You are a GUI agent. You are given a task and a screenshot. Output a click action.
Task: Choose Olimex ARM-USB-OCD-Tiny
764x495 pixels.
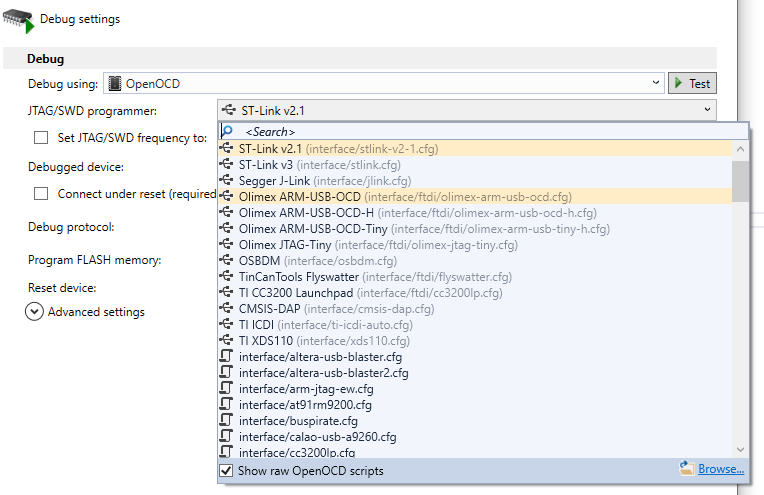[x=475, y=229]
